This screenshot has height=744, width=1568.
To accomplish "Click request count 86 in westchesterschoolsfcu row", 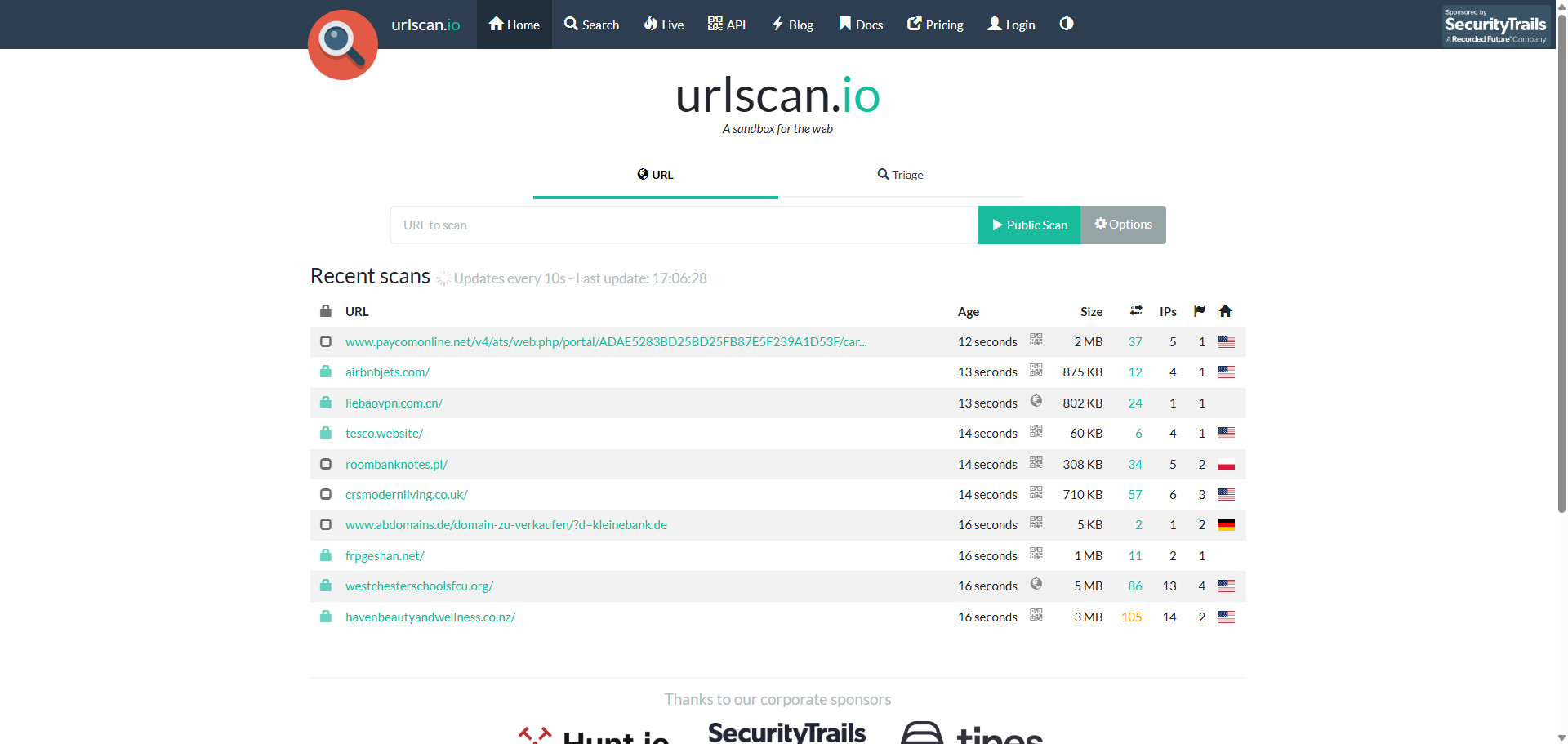I will point(1135,586).
